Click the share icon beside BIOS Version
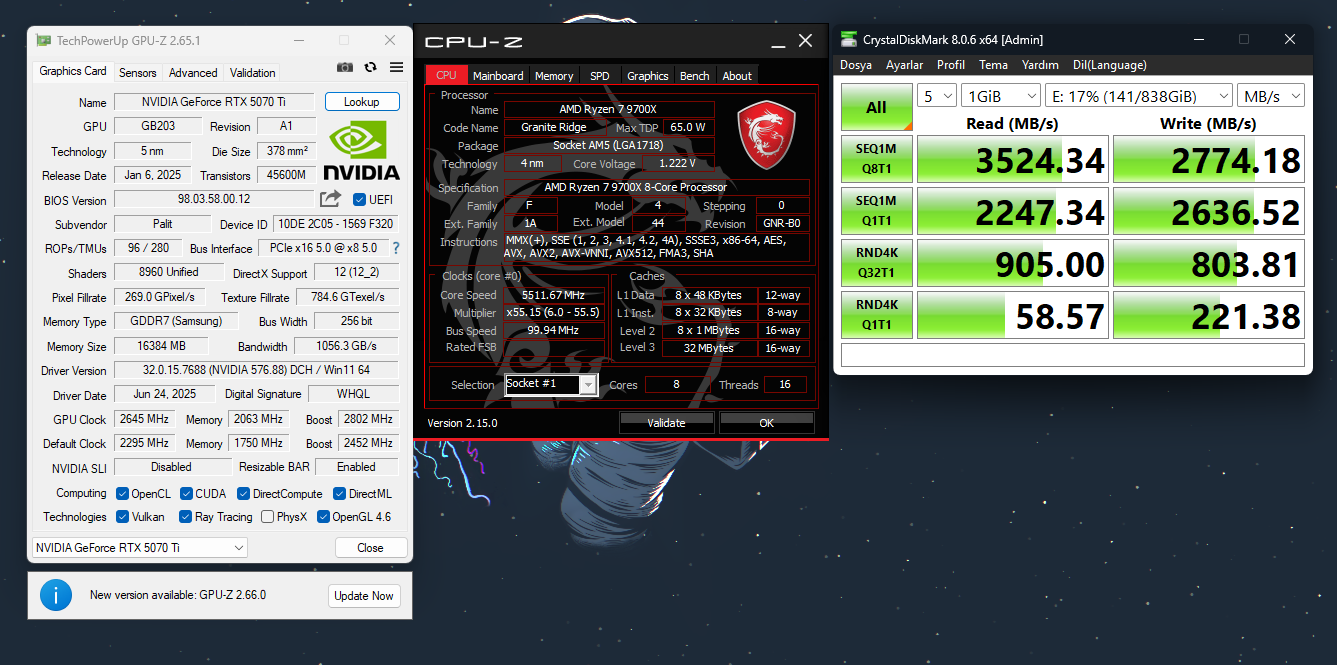The image size is (1337, 665). coord(330,199)
